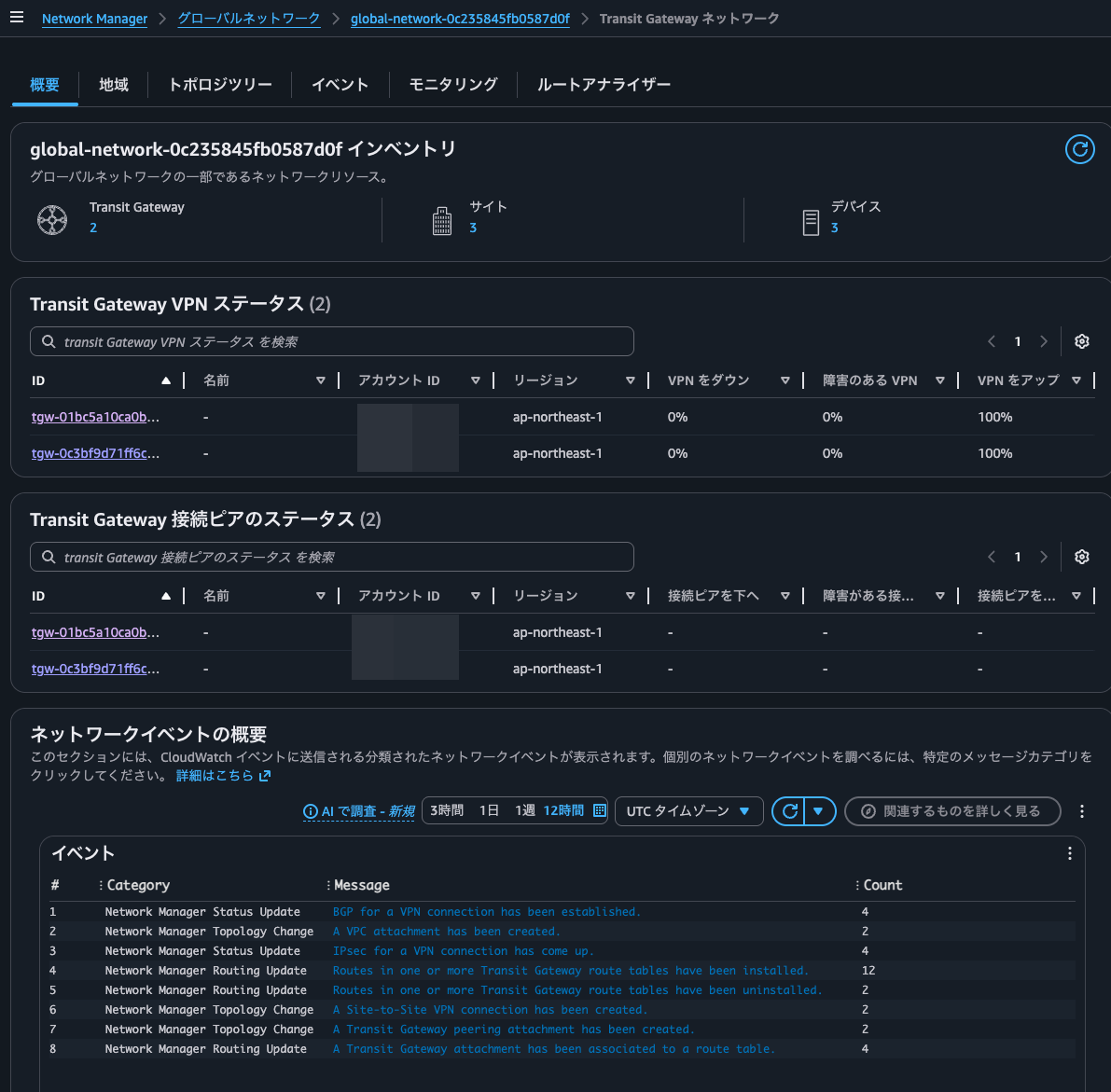Open connect peer table settings gear

coord(1081,557)
